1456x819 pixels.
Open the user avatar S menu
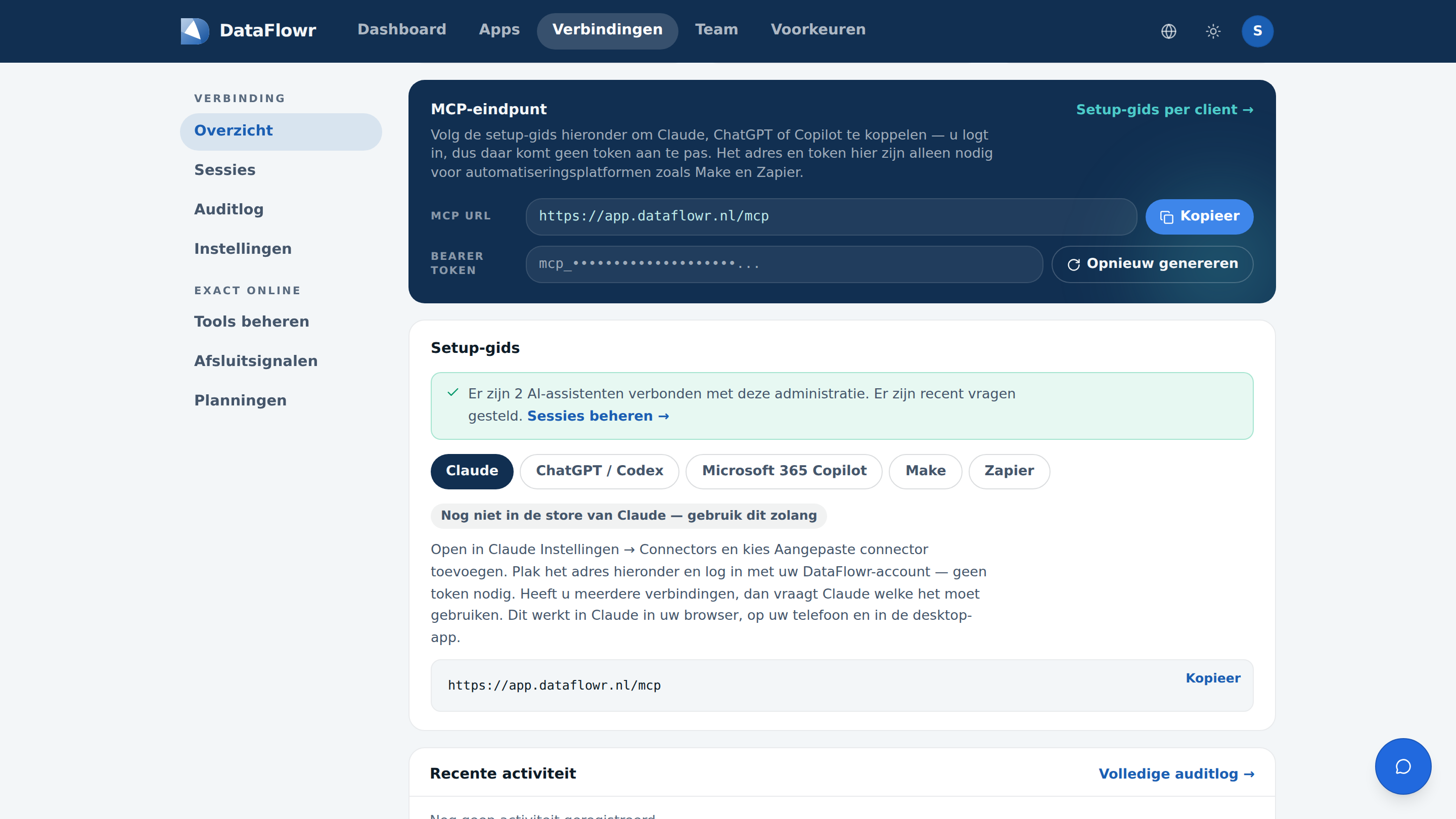click(x=1257, y=31)
